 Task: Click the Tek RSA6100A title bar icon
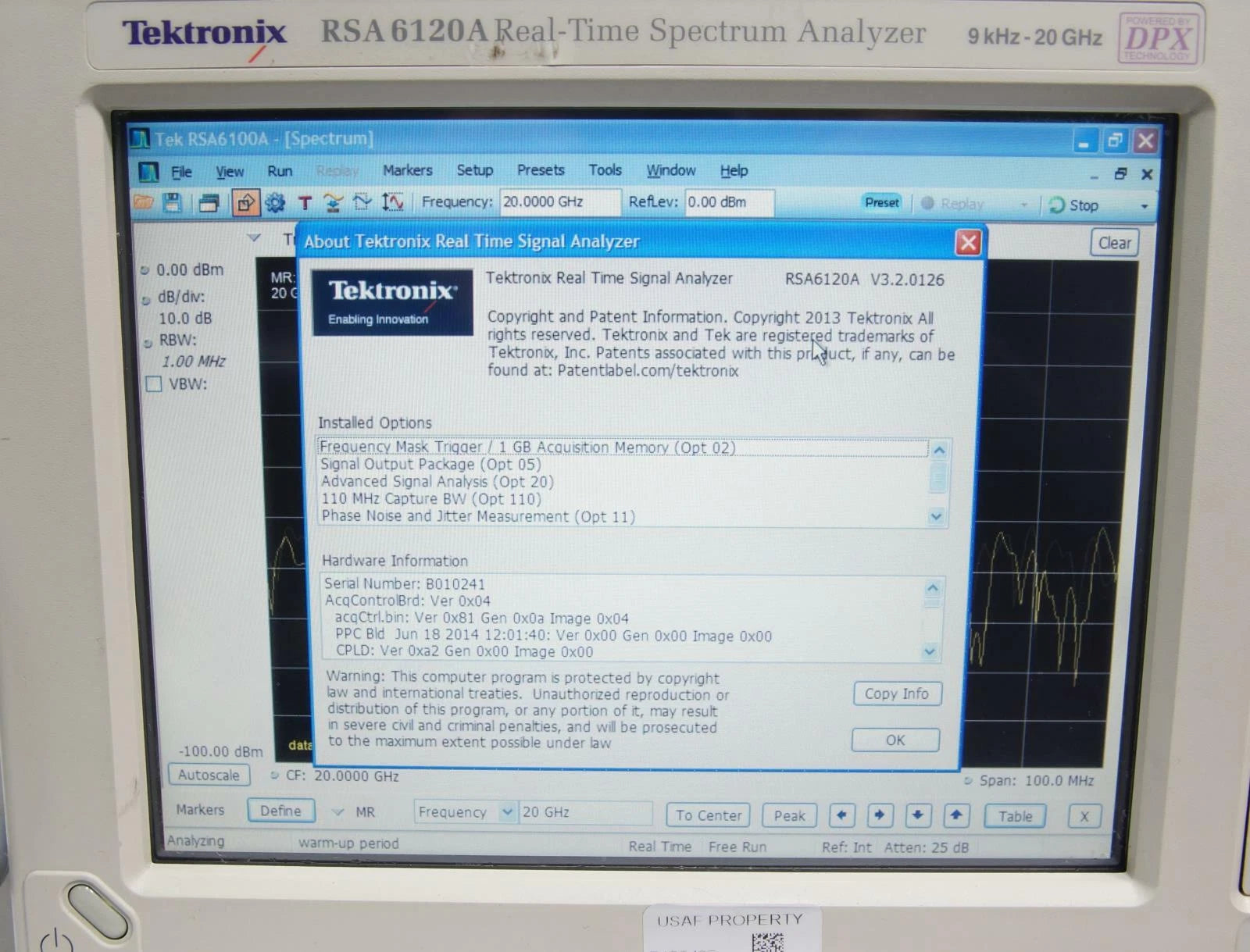pyautogui.click(x=139, y=138)
